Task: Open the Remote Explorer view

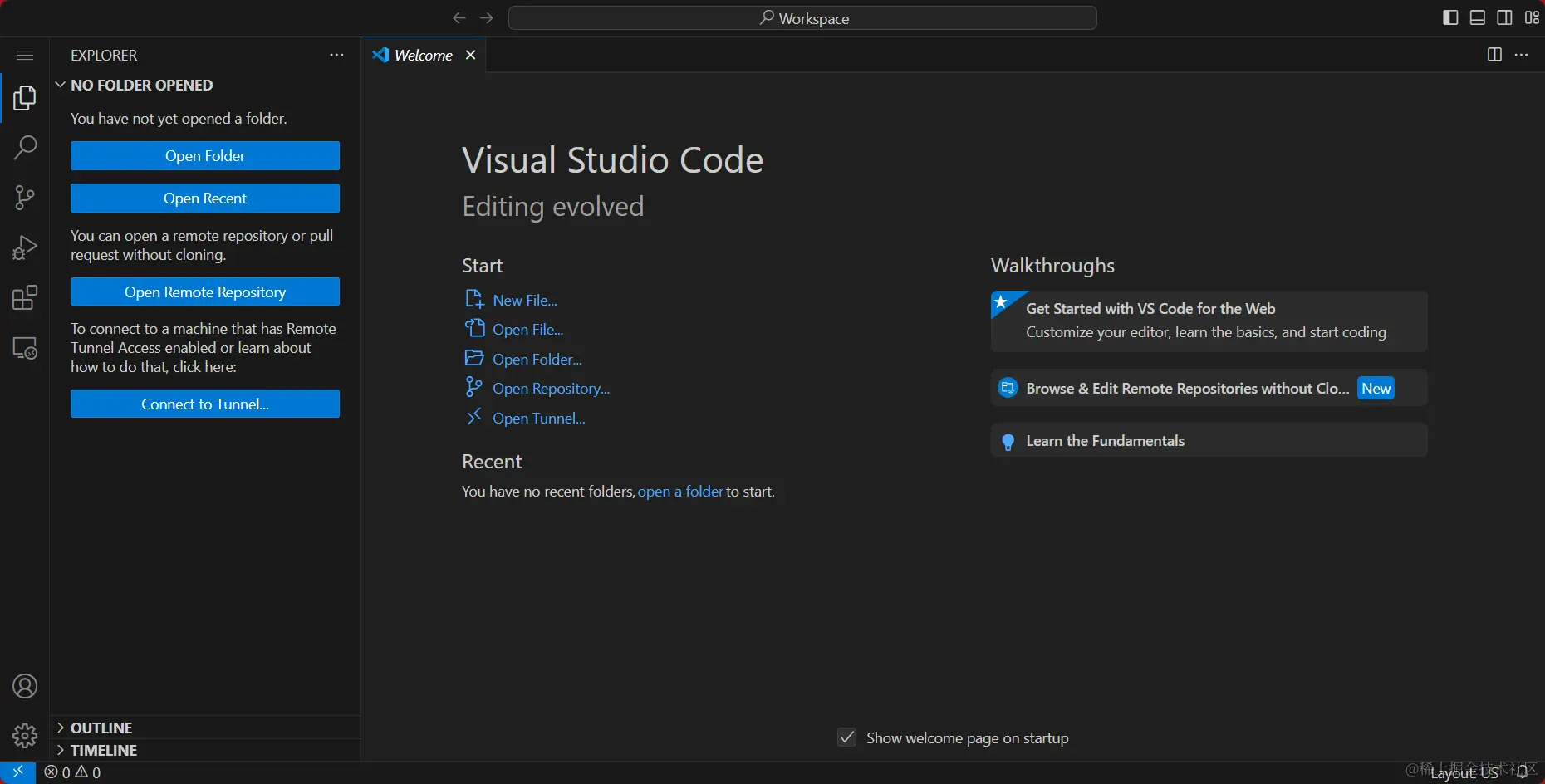Action: click(25, 347)
